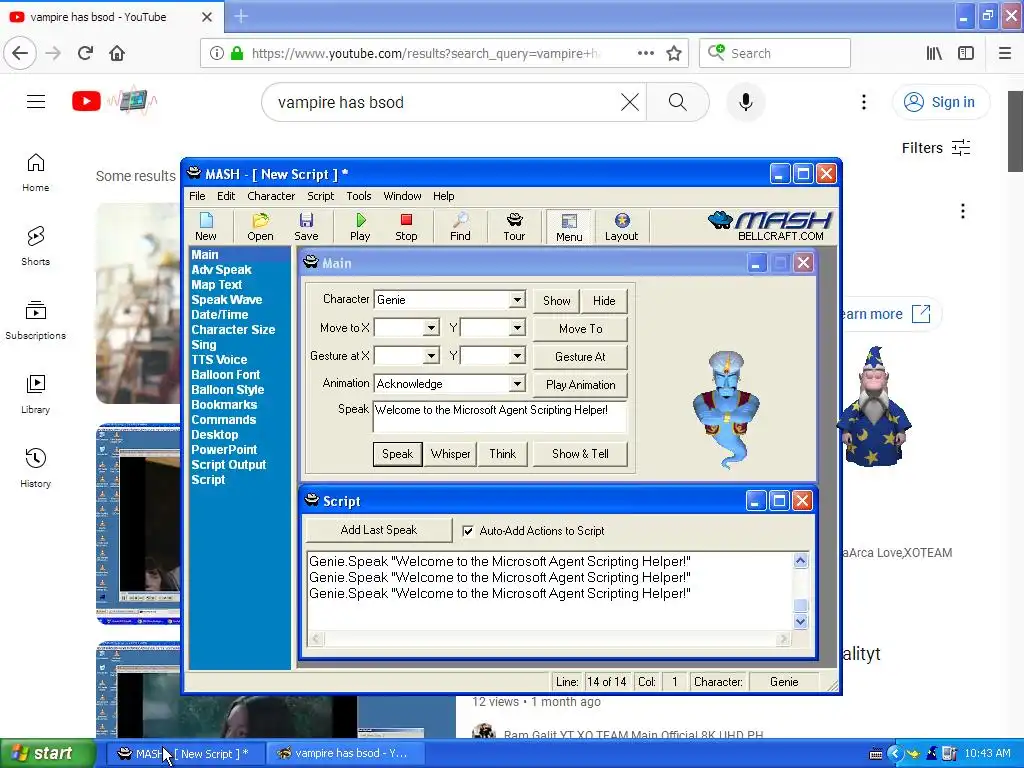
Task: Clear the YouTube search box with X
Action: [630, 102]
